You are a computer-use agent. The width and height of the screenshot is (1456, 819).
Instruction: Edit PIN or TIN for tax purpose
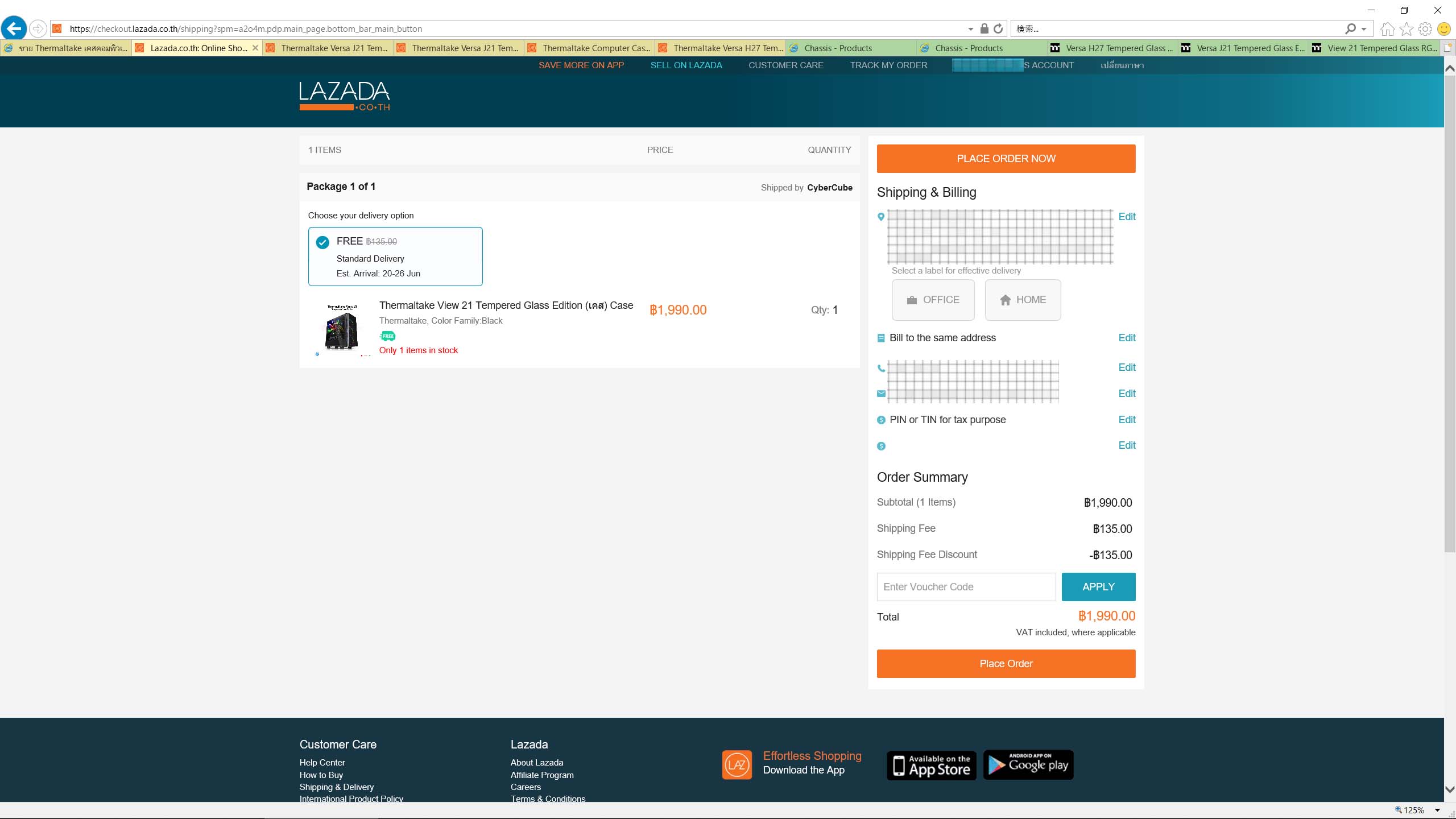click(x=1126, y=420)
